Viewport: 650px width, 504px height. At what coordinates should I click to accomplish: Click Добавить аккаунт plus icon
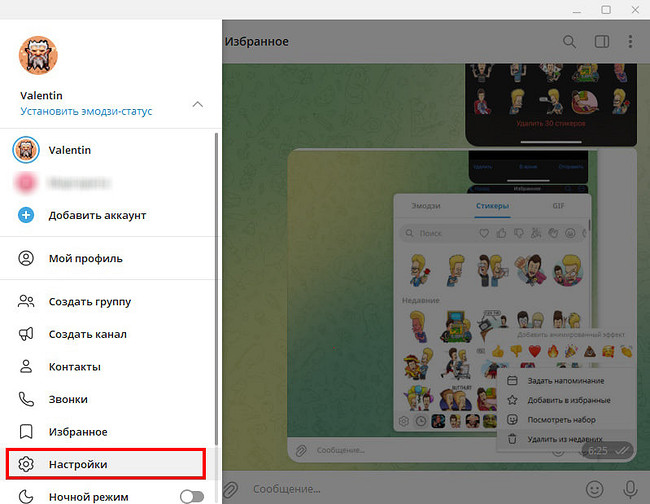pos(25,215)
